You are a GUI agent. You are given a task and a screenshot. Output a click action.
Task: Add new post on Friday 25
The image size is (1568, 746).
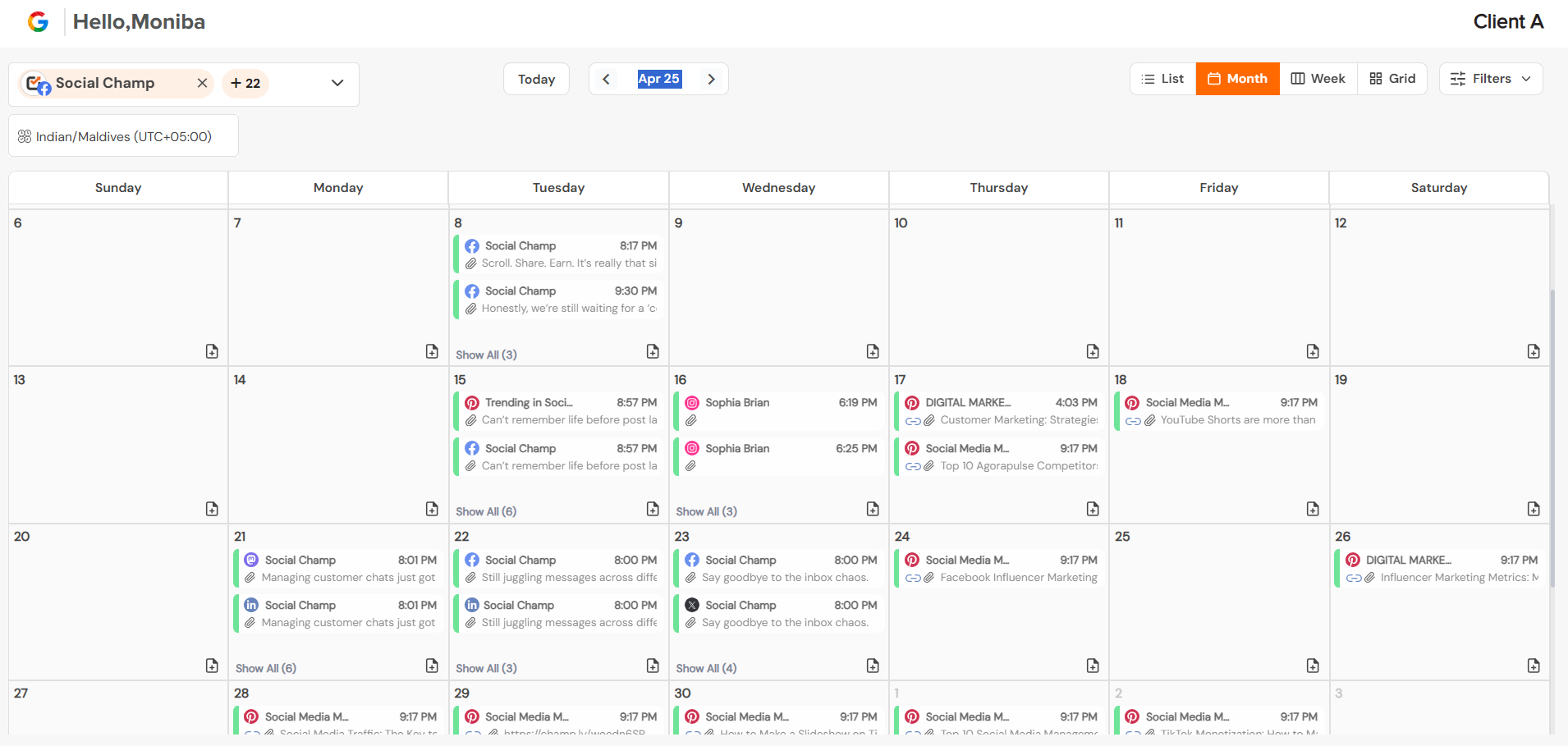click(1313, 666)
